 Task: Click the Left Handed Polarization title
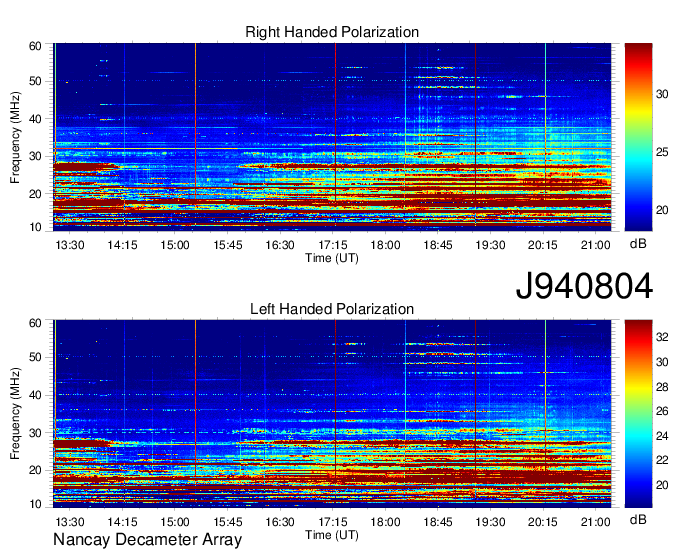pos(332,309)
